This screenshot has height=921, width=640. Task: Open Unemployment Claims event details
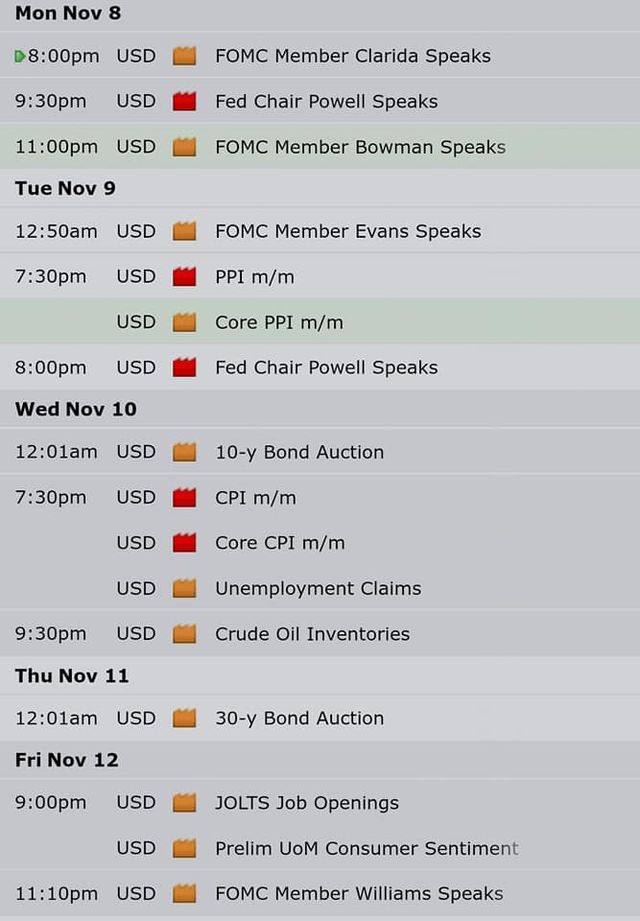point(320,588)
